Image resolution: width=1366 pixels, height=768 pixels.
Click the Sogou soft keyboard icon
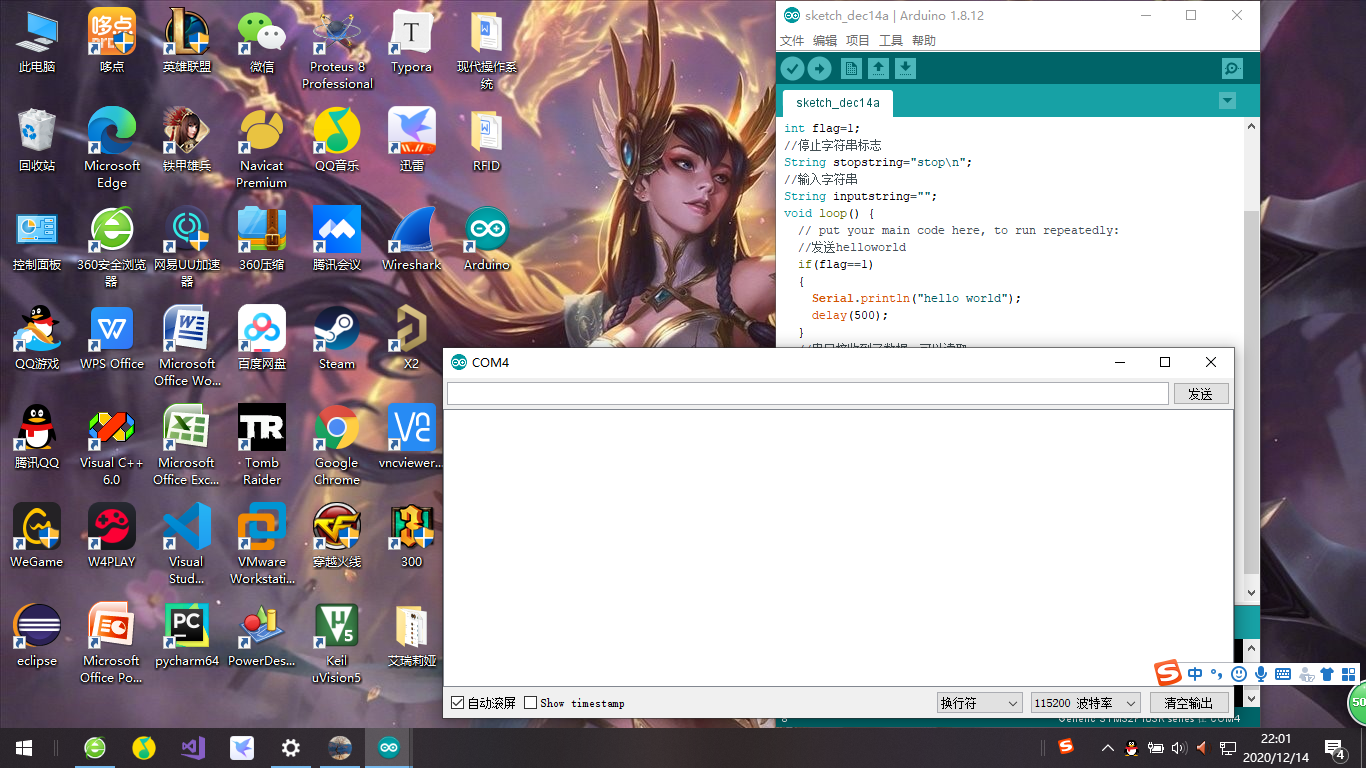pyautogui.click(x=1283, y=674)
